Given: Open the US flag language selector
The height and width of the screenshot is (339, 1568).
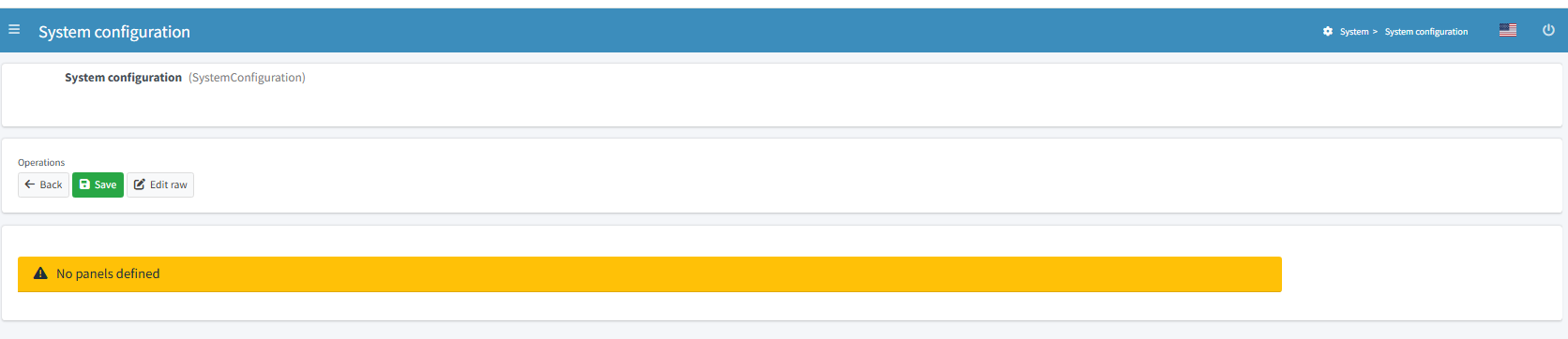Looking at the screenshot, I should [1508, 31].
